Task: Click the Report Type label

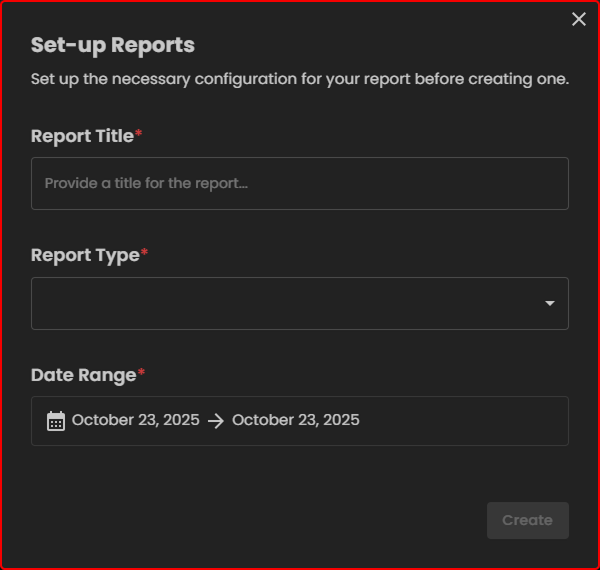Action: tap(85, 256)
